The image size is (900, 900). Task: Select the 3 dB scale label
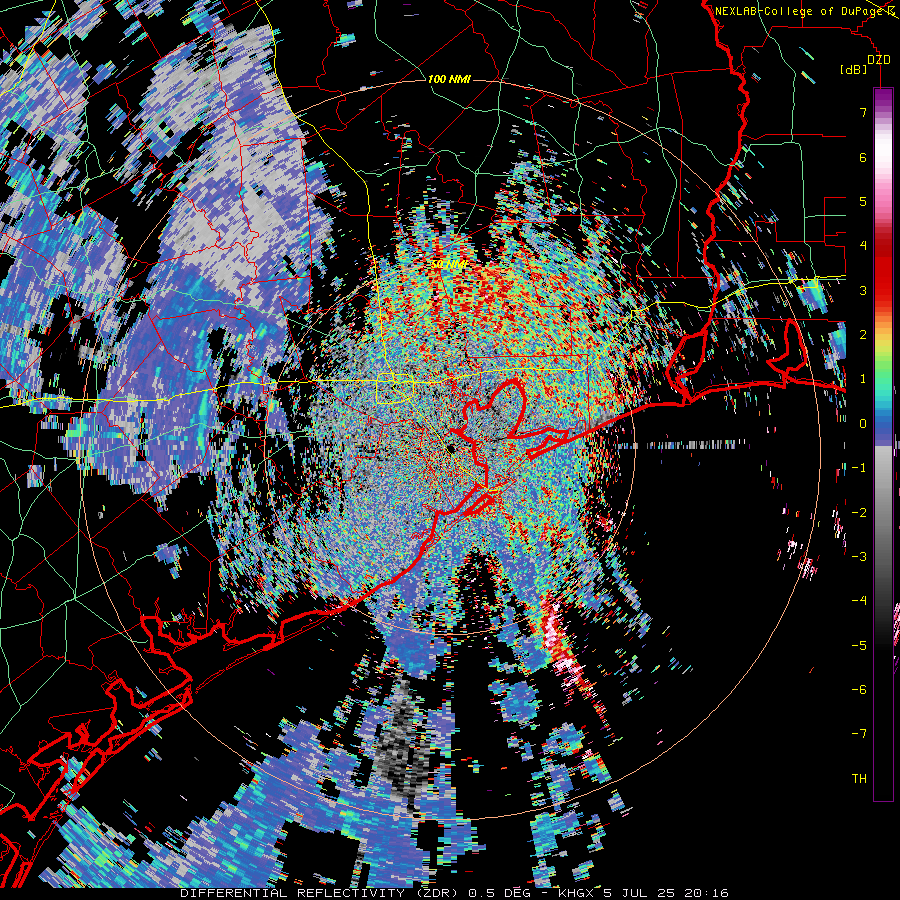(863, 290)
